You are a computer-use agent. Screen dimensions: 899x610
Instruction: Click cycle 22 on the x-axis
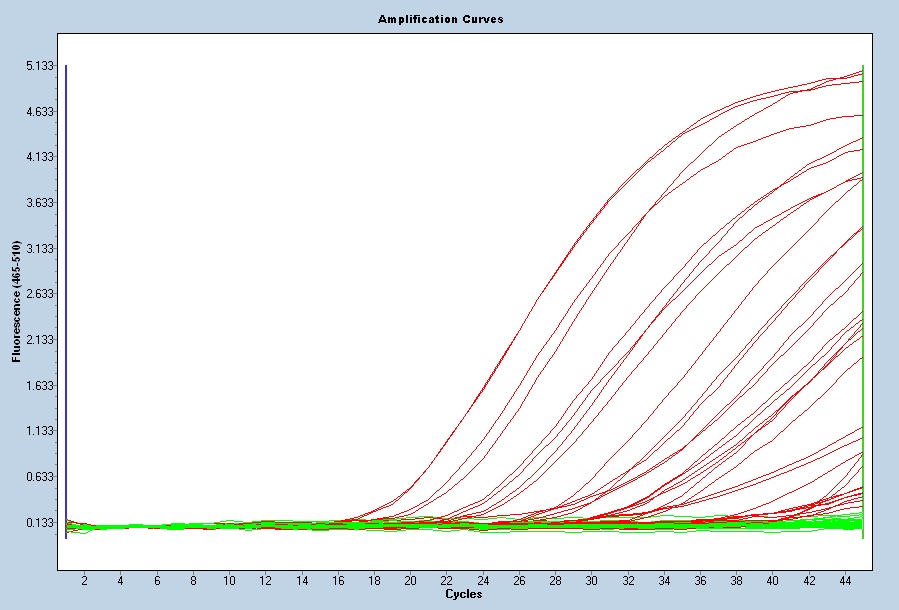[x=446, y=580]
